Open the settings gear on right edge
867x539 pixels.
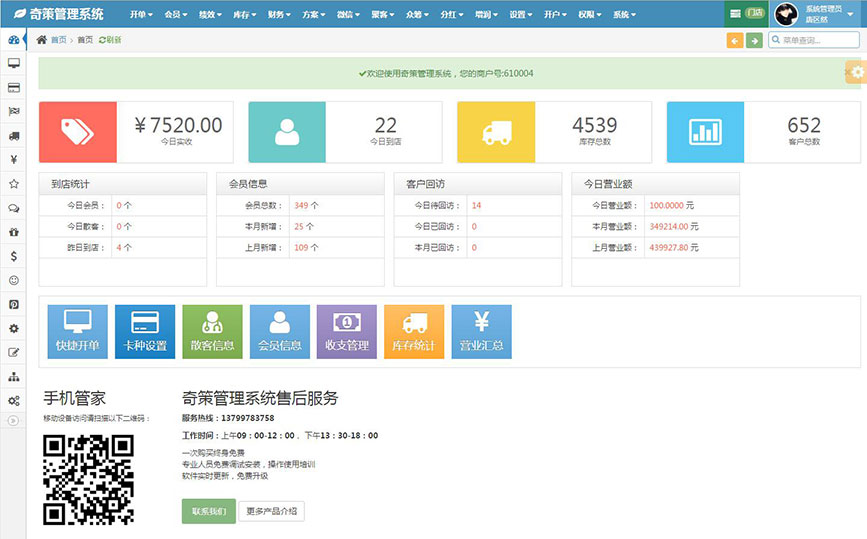click(x=856, y=72)
